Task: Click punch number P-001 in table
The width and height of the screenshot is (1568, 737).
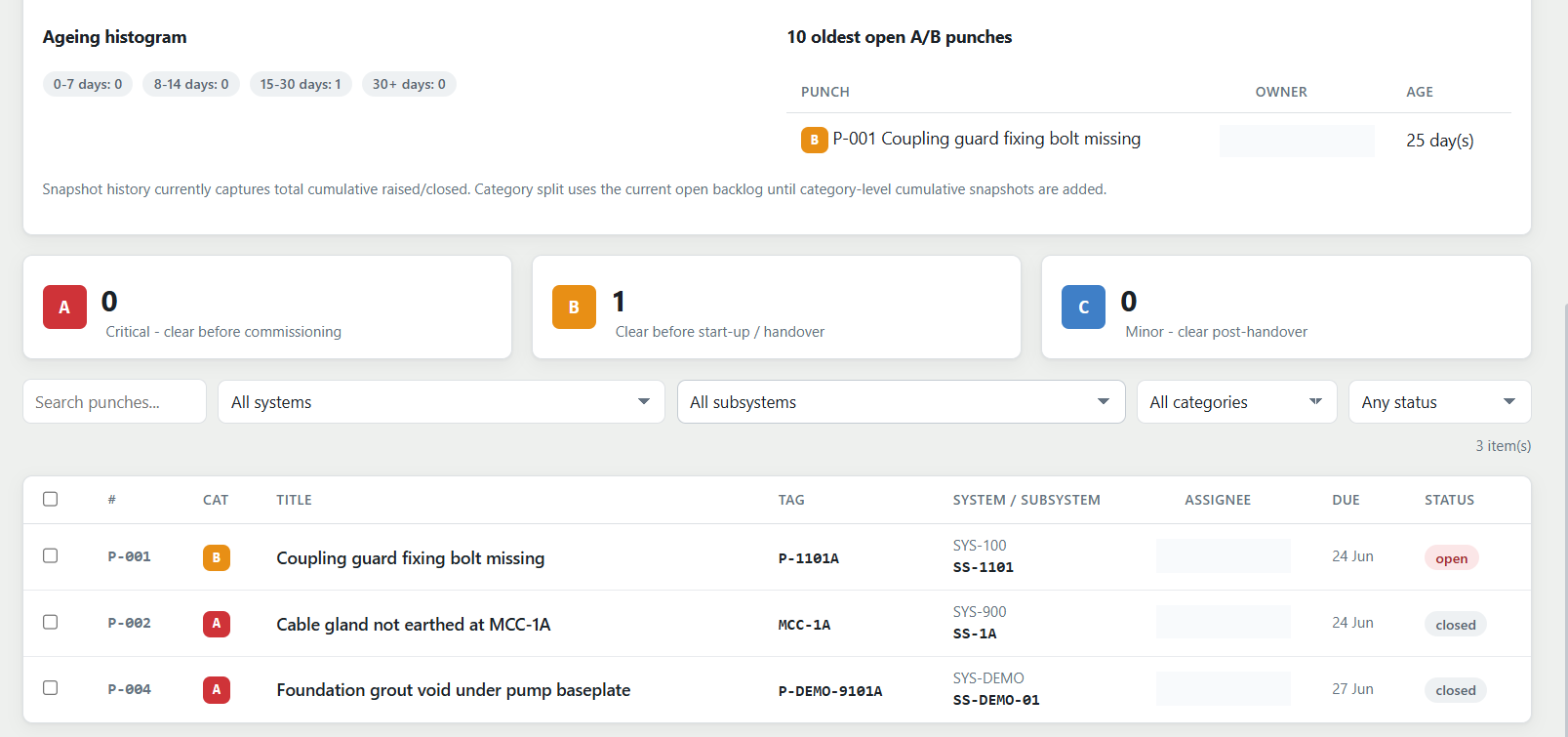Action: [129, 556]
